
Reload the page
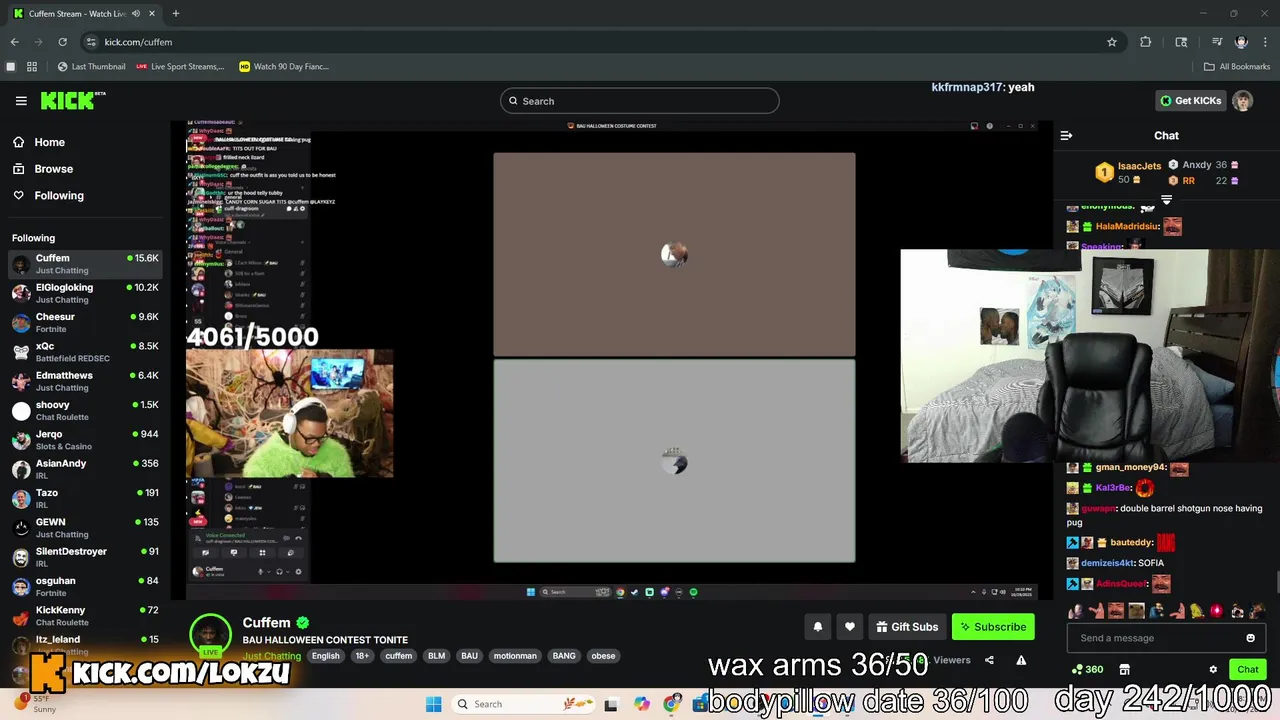click(x=62, y=42)
